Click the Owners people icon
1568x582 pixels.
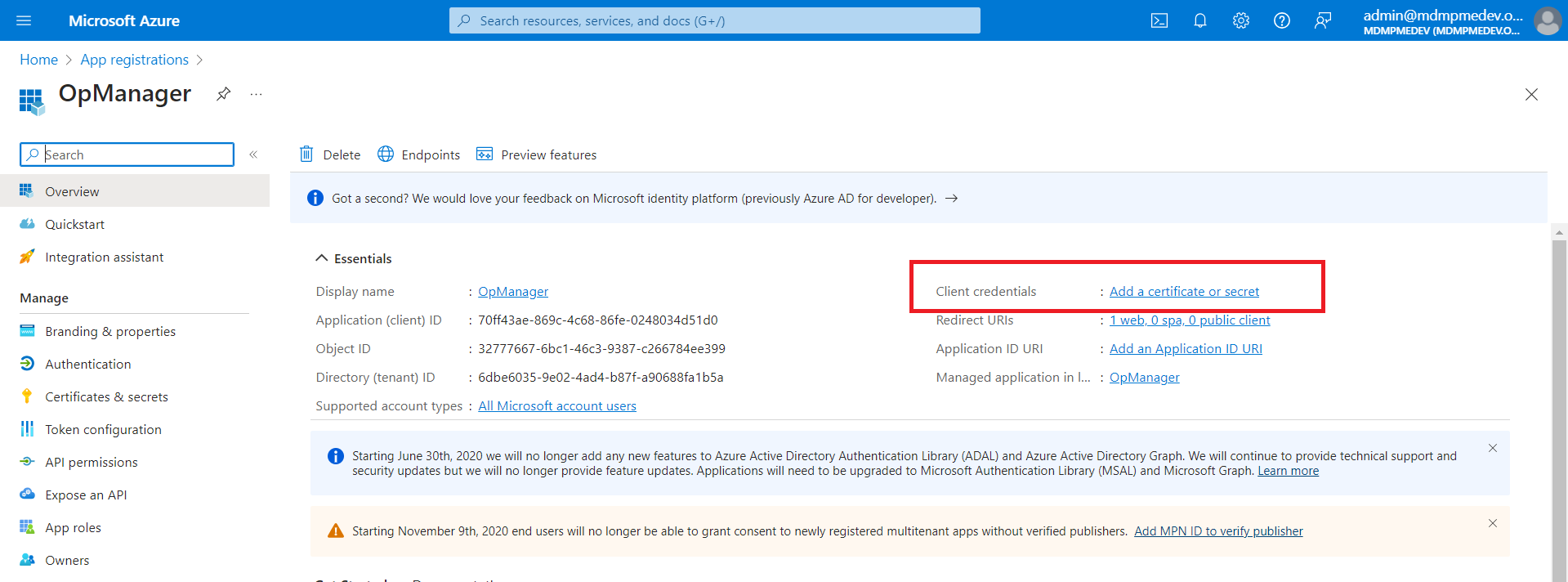pyautogui.click(x=27, y=560)
